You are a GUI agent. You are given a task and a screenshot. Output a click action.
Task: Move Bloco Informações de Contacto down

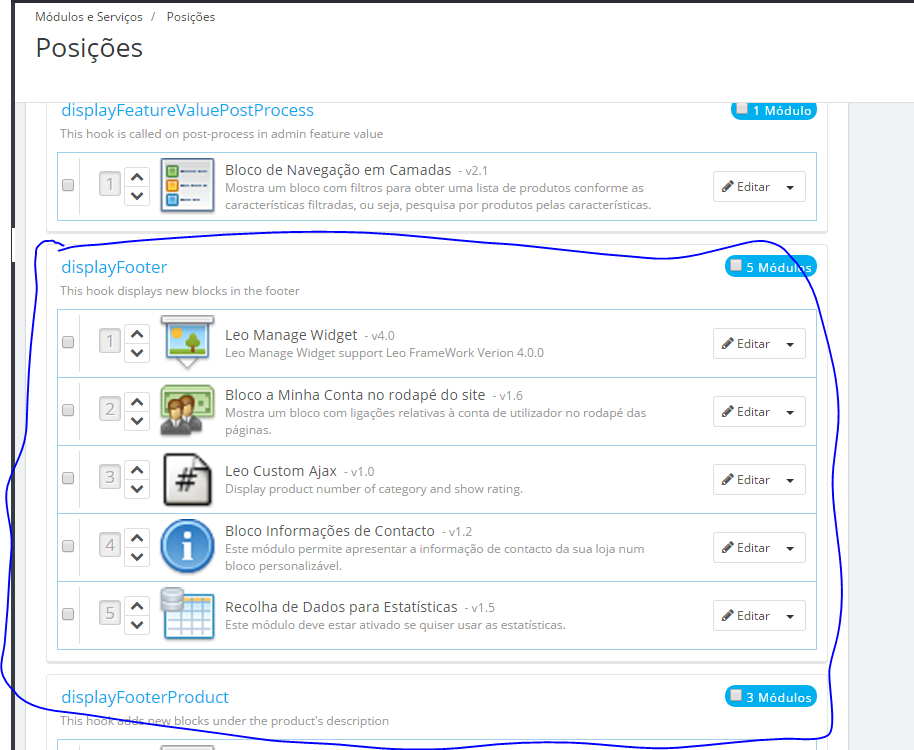(x=137, y=557)
